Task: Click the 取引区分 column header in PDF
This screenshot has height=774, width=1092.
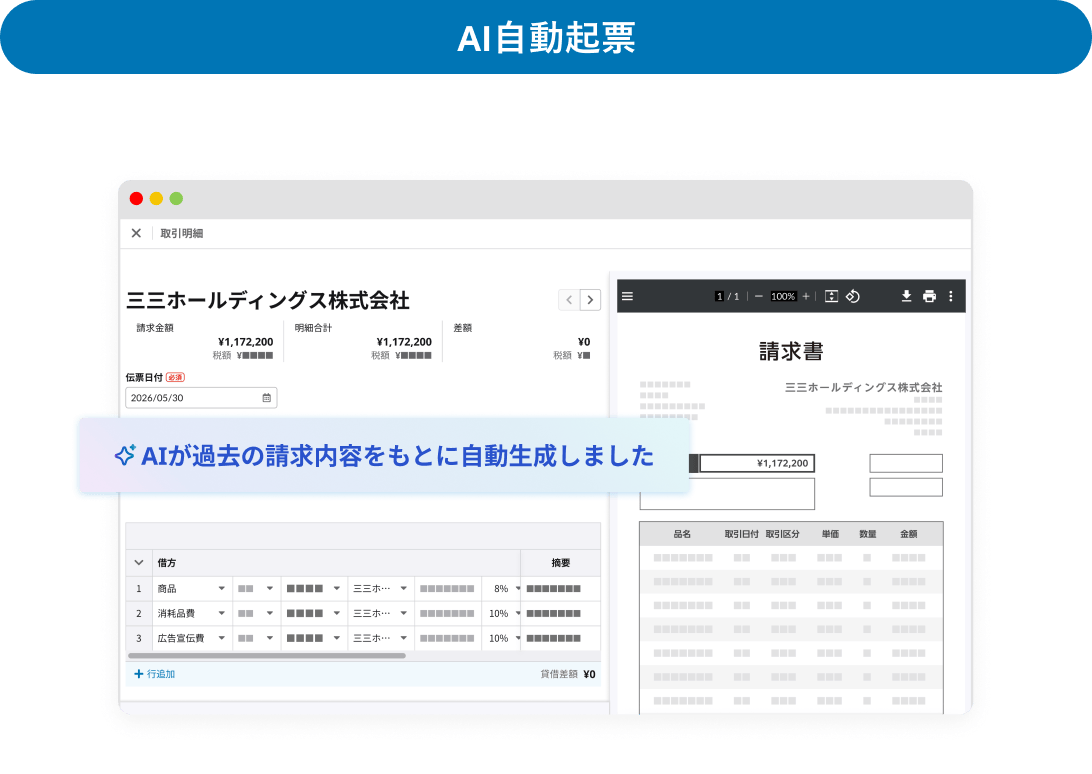Action: pos(782,534)
